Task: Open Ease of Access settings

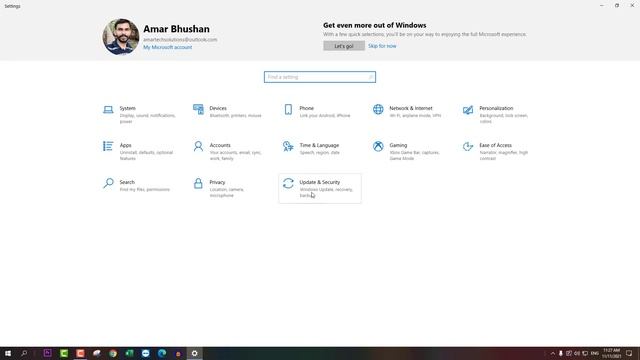Action: (x=499, y=151)
